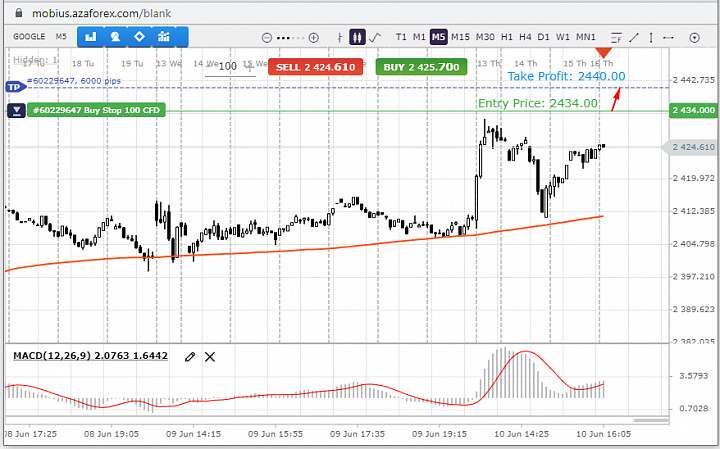Select the trend line drawing tool
Screen dimensions: 720x449
click(x=634, y=38)
